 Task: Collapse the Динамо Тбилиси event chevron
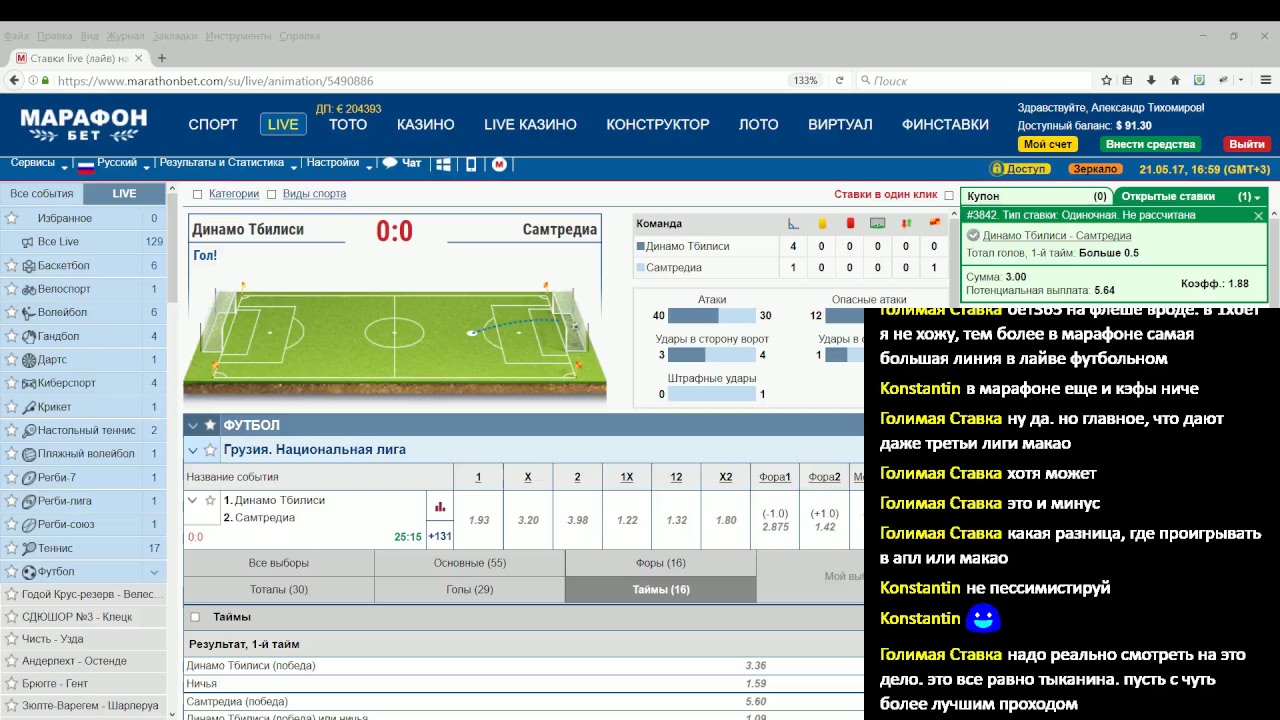(192, 500)
